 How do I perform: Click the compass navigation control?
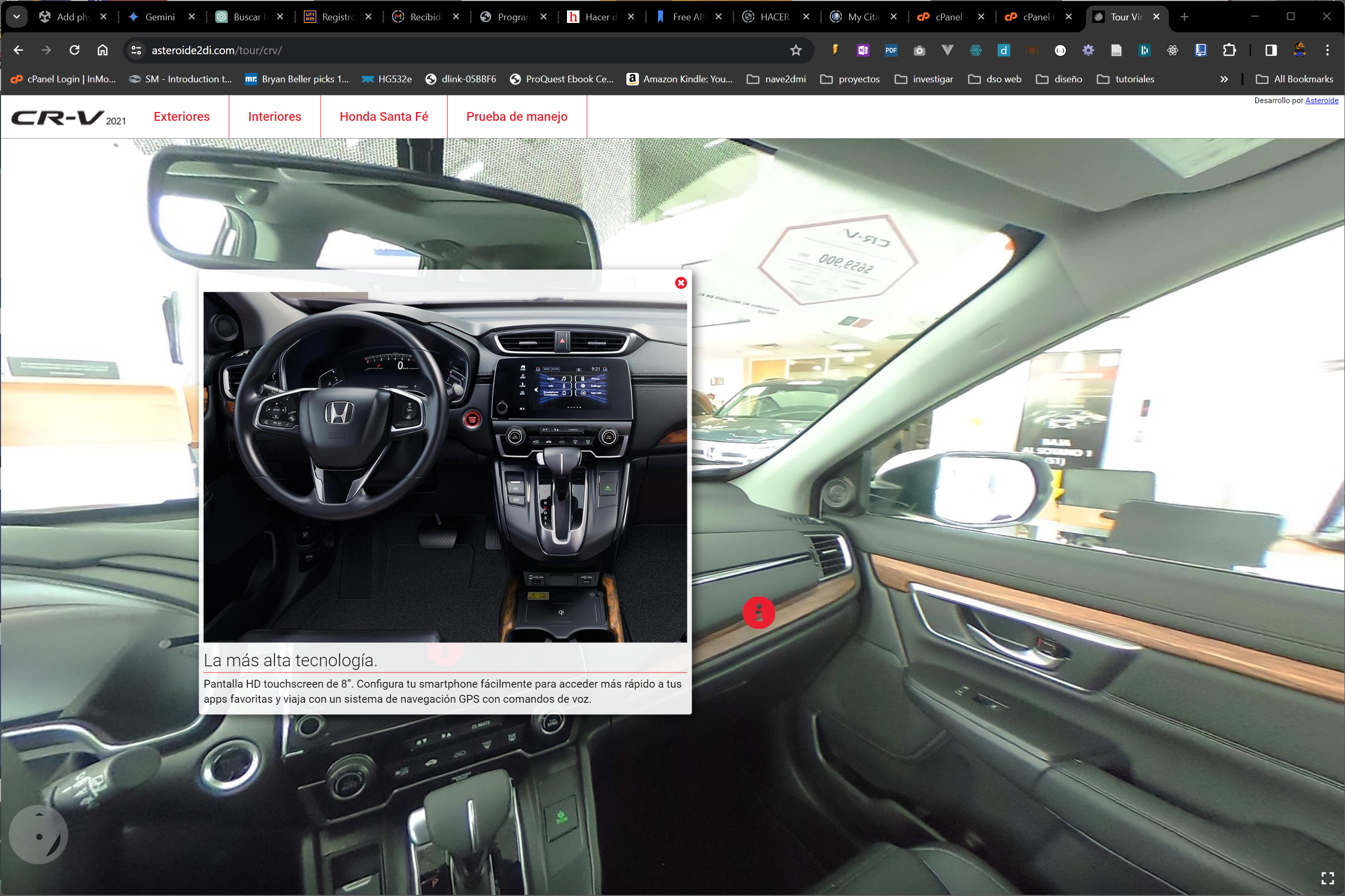coord(38,835)
